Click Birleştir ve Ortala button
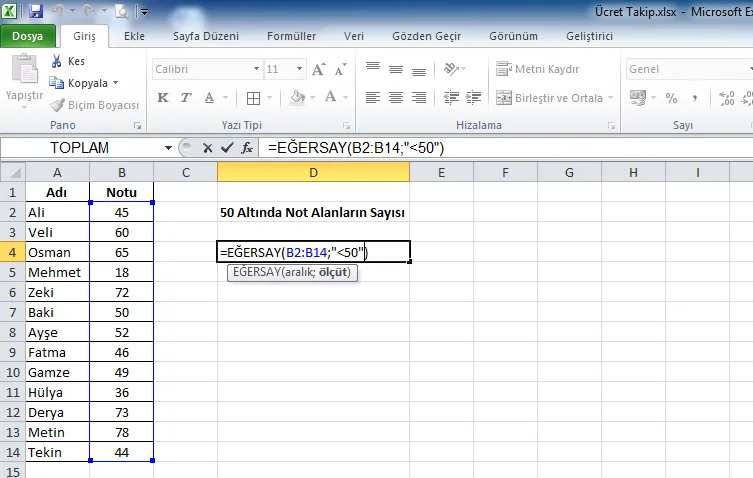Image resolution: width=753 pixels, height=478 pixels. 550,98
